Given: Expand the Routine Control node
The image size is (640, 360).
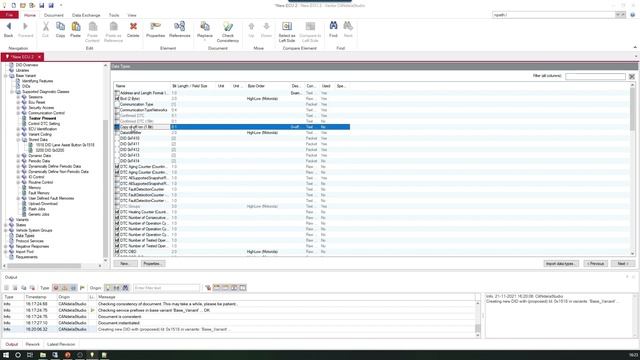Looking at the screenshot, I should [x=18, y=182].
